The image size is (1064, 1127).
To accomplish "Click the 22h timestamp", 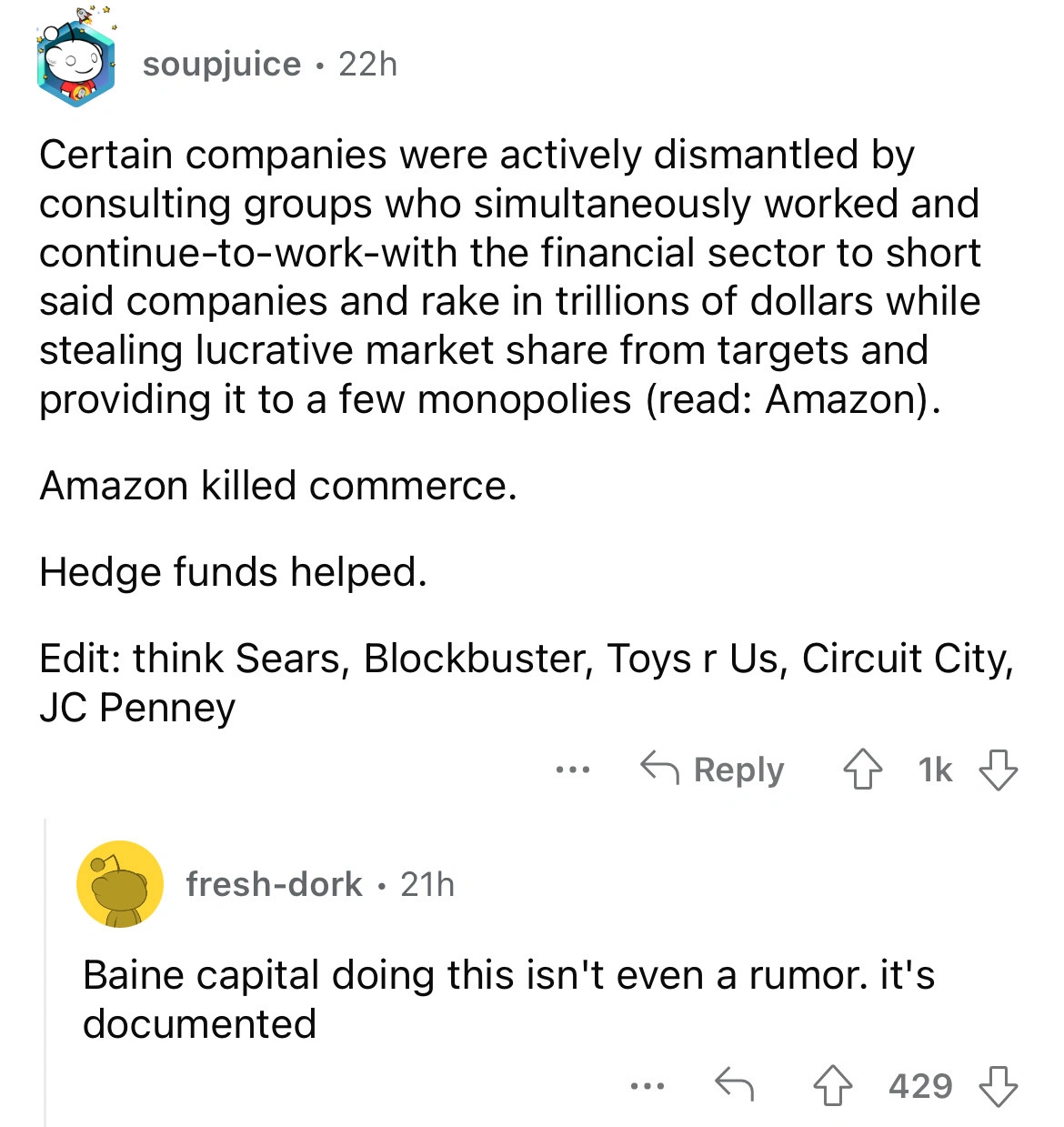I will (367, 65).
